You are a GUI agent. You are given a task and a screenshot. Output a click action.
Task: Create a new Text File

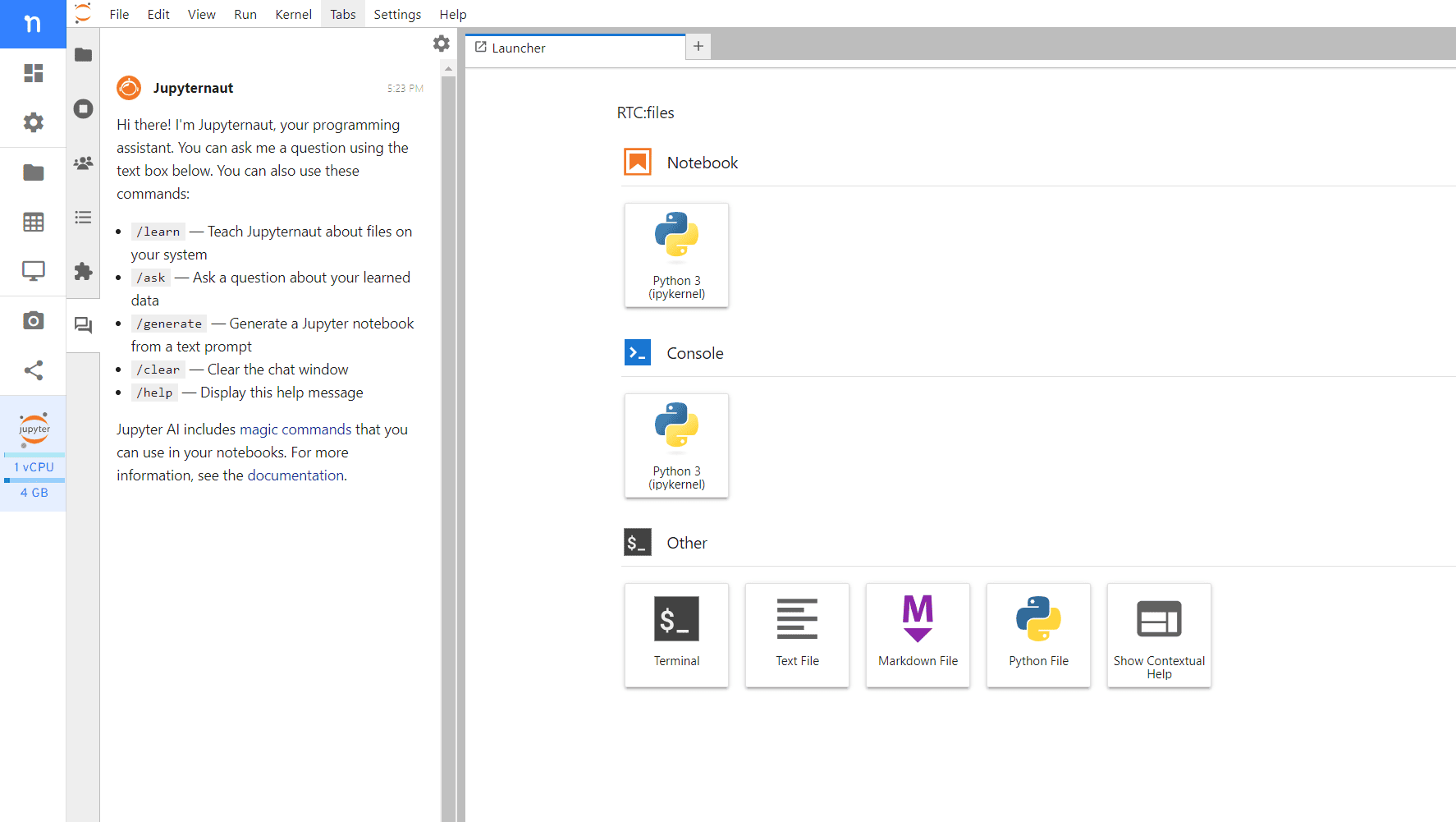pyautogui.click(x=797, y=636)
